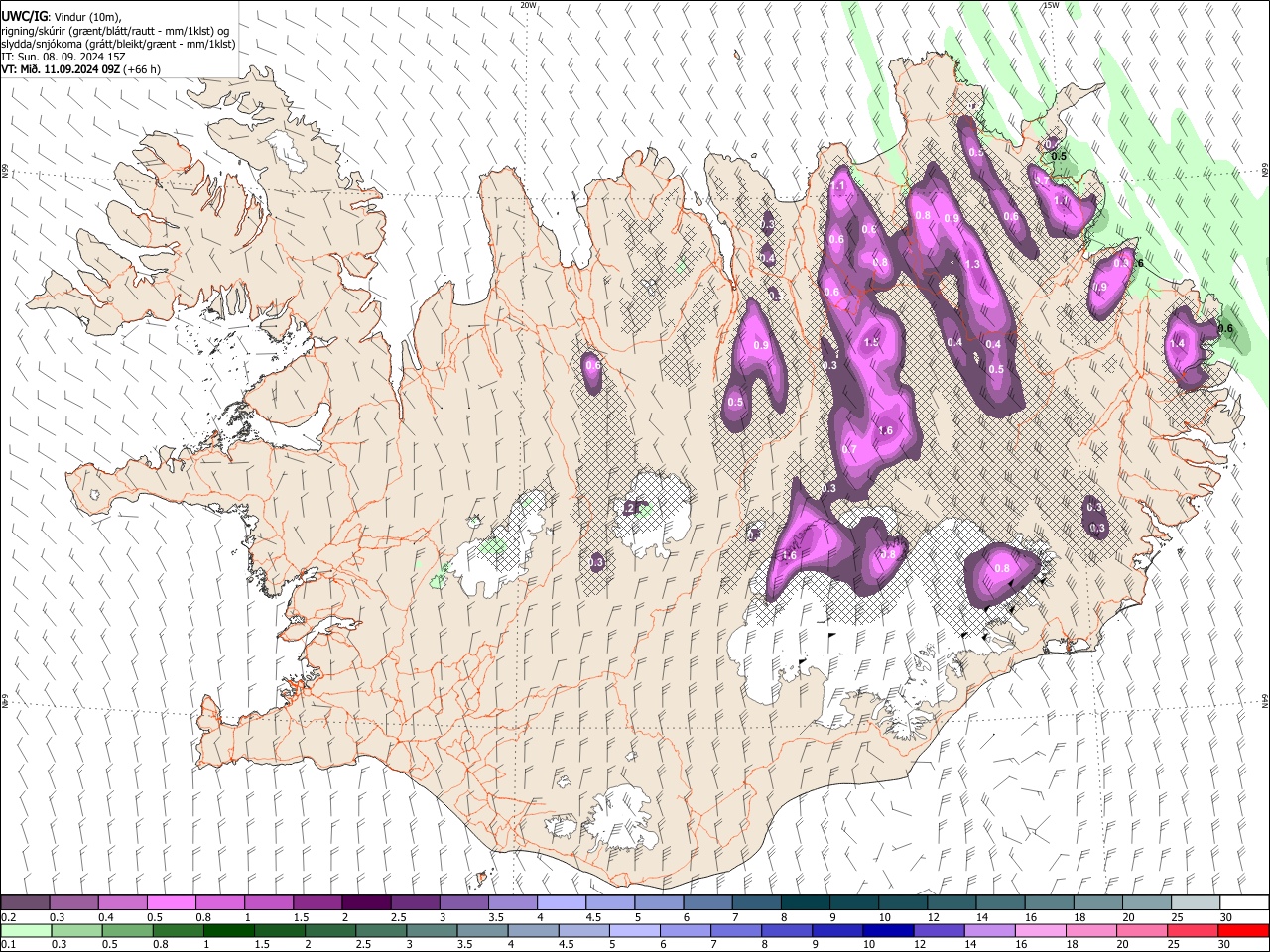Choose the lower legend swatch labeled 25

pos(1191,930)
